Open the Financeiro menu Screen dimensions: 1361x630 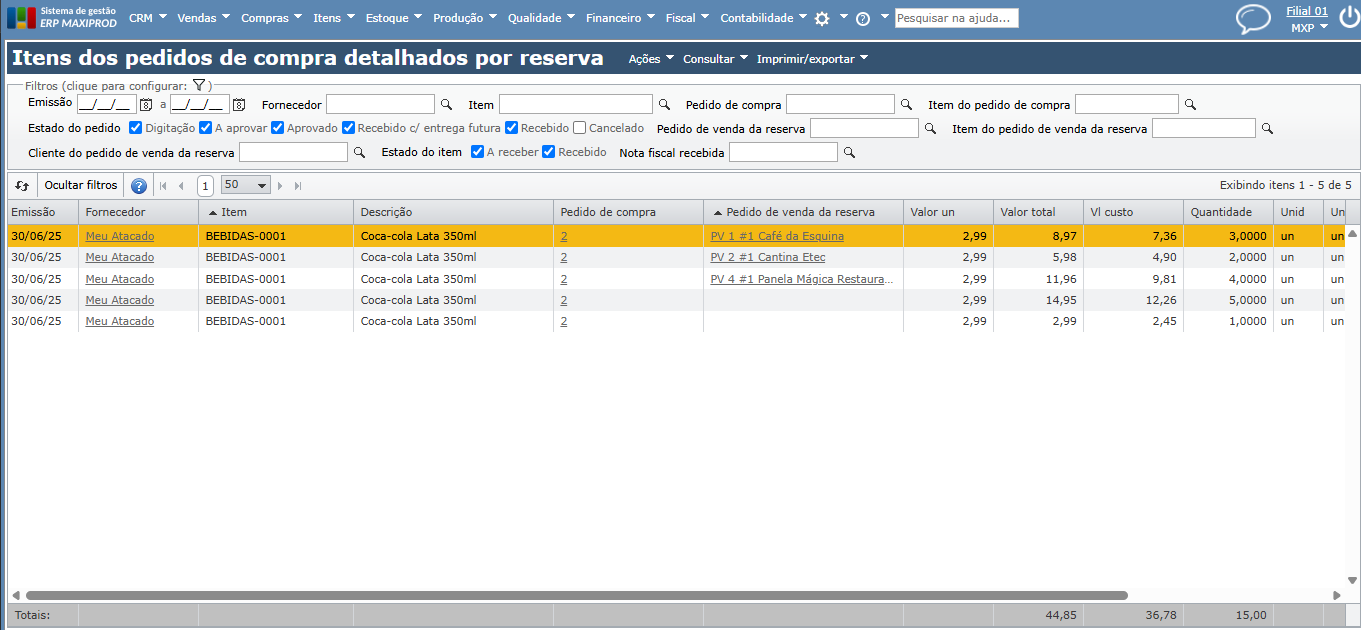click(619, 18)
